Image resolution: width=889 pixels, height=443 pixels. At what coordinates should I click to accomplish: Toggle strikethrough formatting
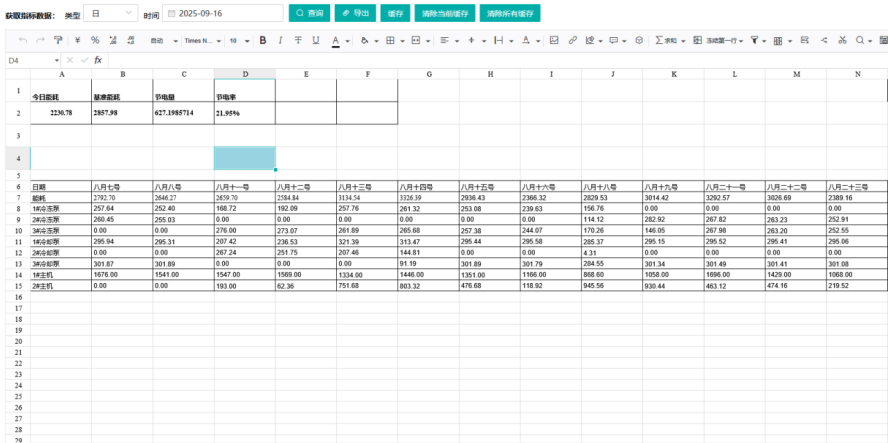coord(298,41)
